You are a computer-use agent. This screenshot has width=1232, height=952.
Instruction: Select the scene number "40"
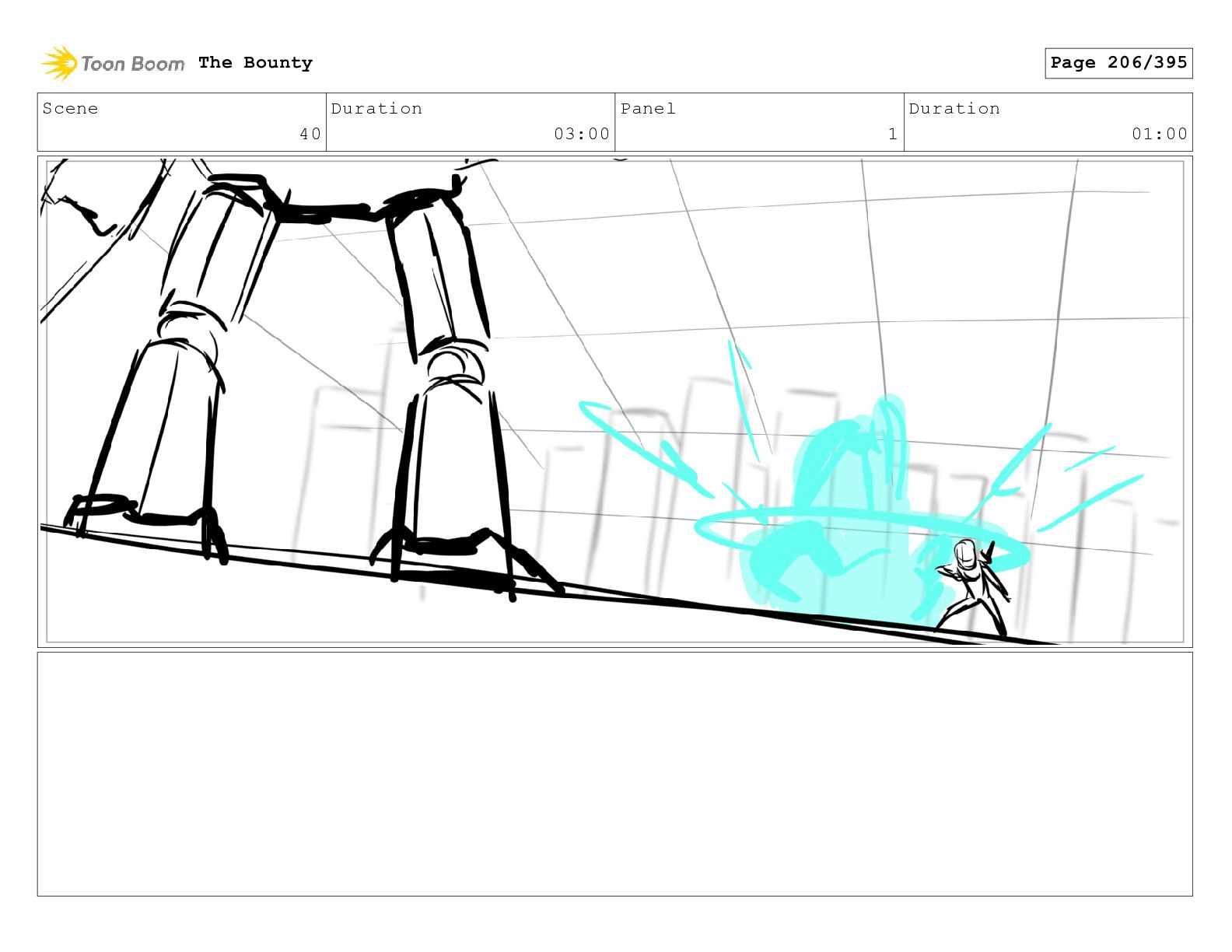coord(310,134)
